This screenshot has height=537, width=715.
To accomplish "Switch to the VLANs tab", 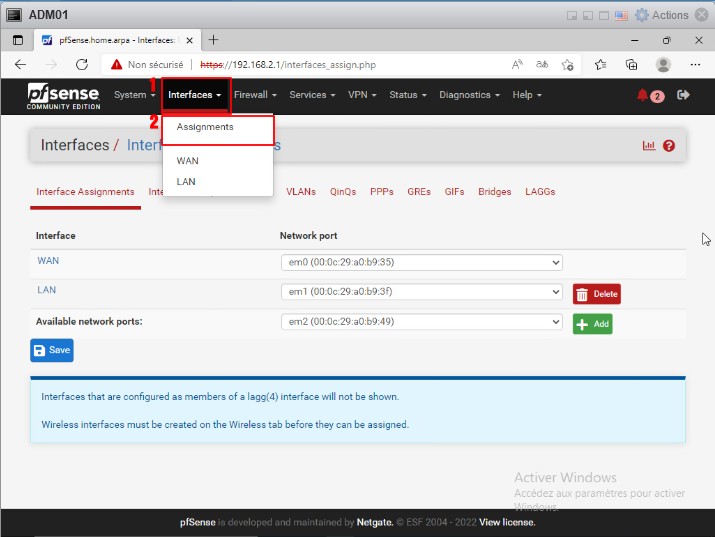I will click(x=301, y=191).
